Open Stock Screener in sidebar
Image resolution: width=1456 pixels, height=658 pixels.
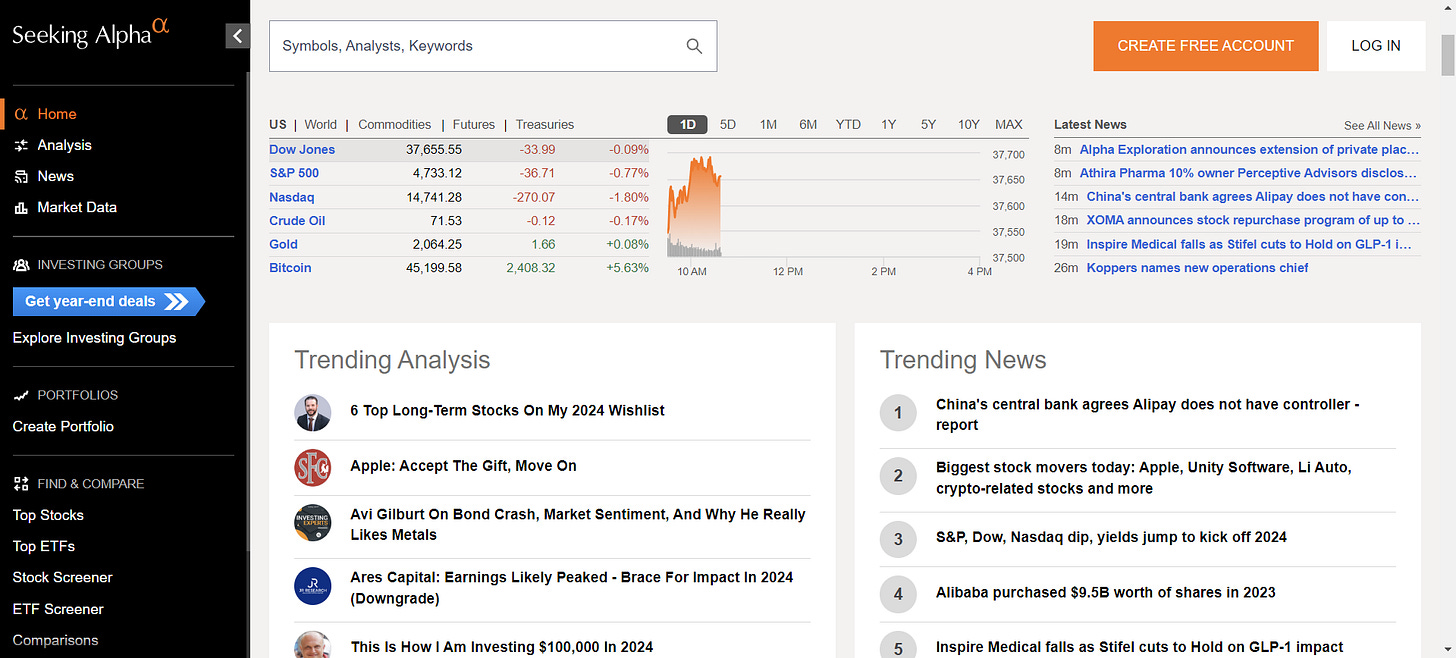pyautogui.click(x=63, y=577)
